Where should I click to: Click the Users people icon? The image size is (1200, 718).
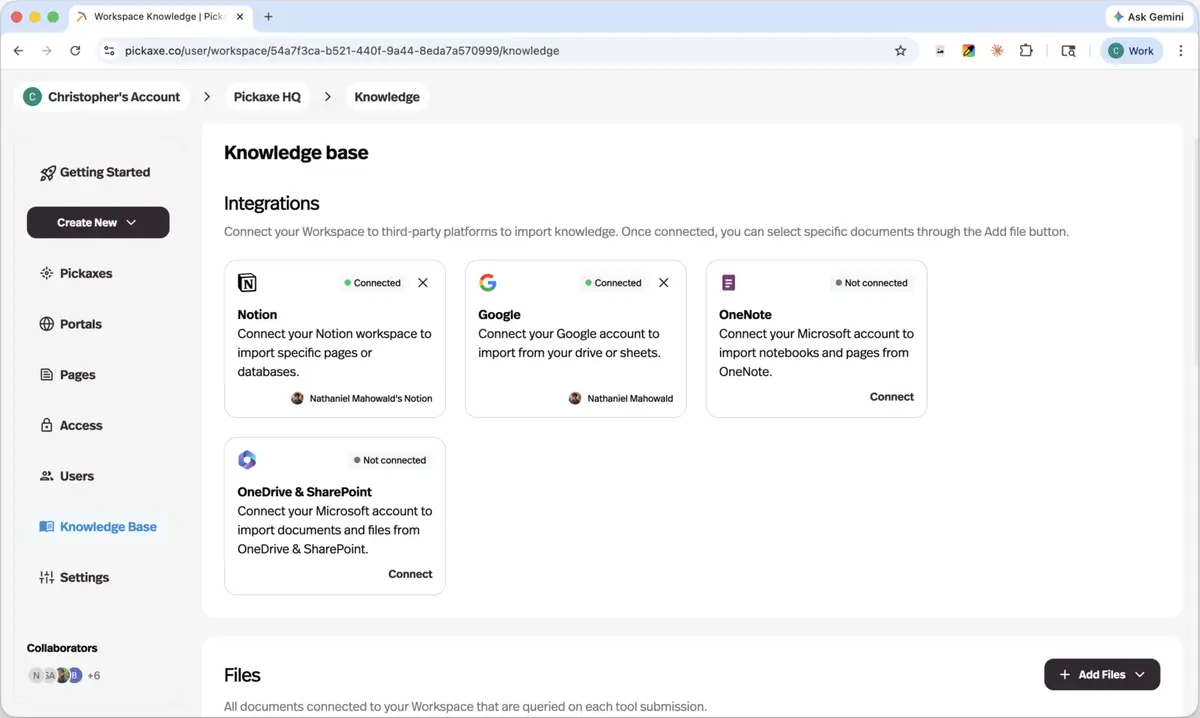46,476
